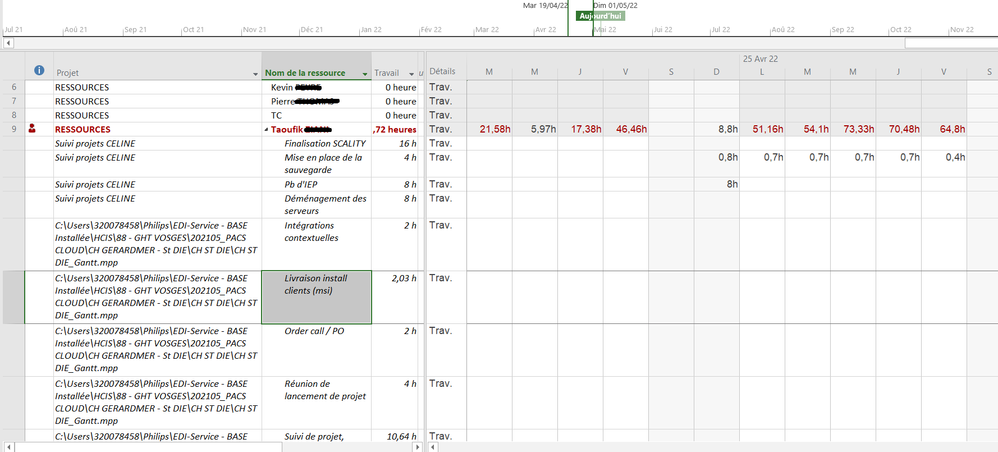
Task: Select the Finalisation SCALITY task
Action: [x=316, y=143]
